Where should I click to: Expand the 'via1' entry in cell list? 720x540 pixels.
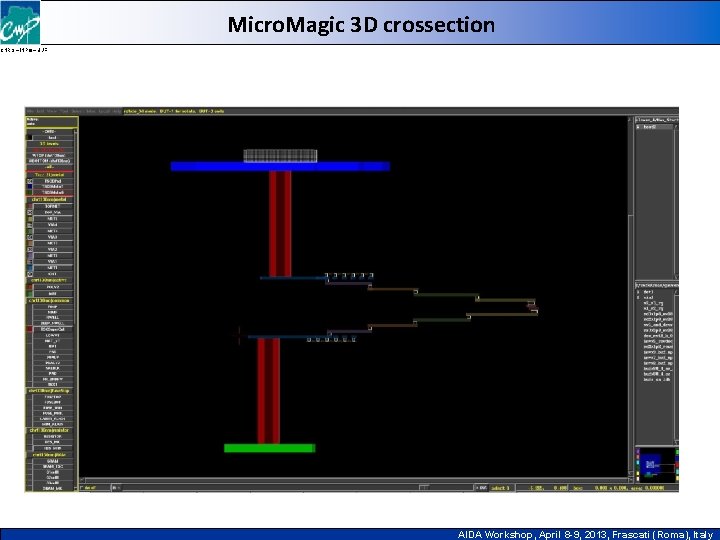638,298
